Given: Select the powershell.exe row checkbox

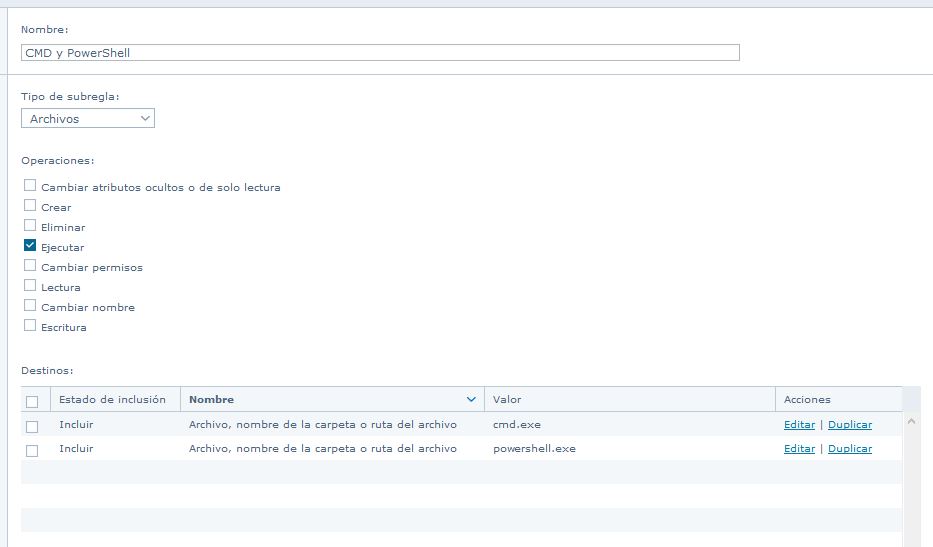Looking at the screenshot, I should (32, 451).
